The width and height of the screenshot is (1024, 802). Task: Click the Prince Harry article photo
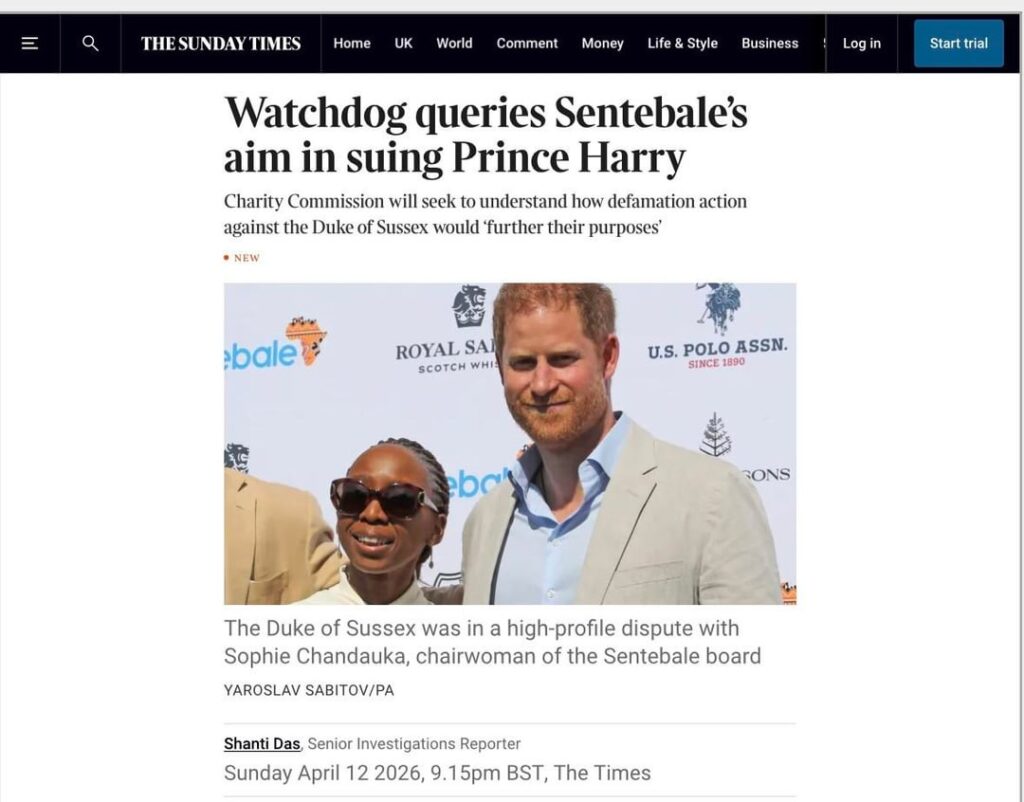511,444
